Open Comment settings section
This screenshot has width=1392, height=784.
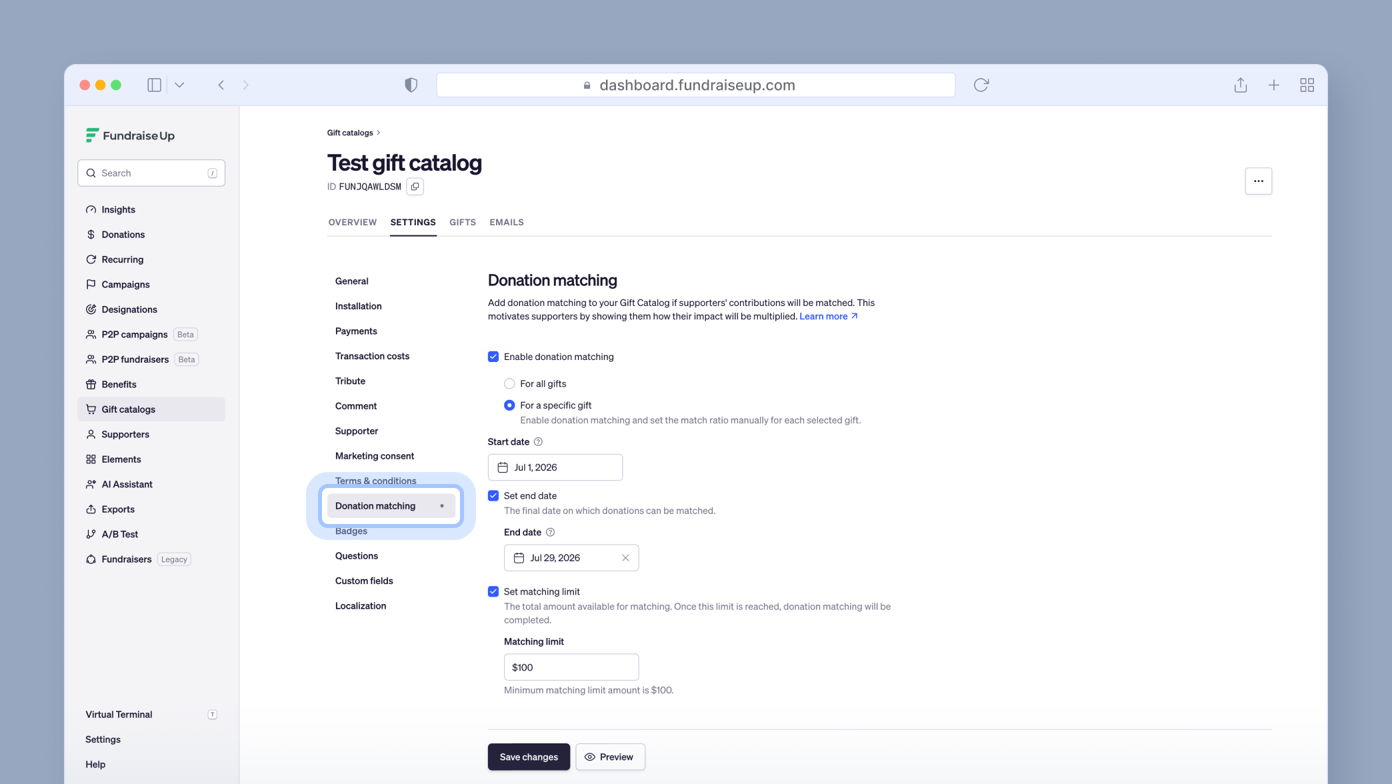tap(356, 406)
